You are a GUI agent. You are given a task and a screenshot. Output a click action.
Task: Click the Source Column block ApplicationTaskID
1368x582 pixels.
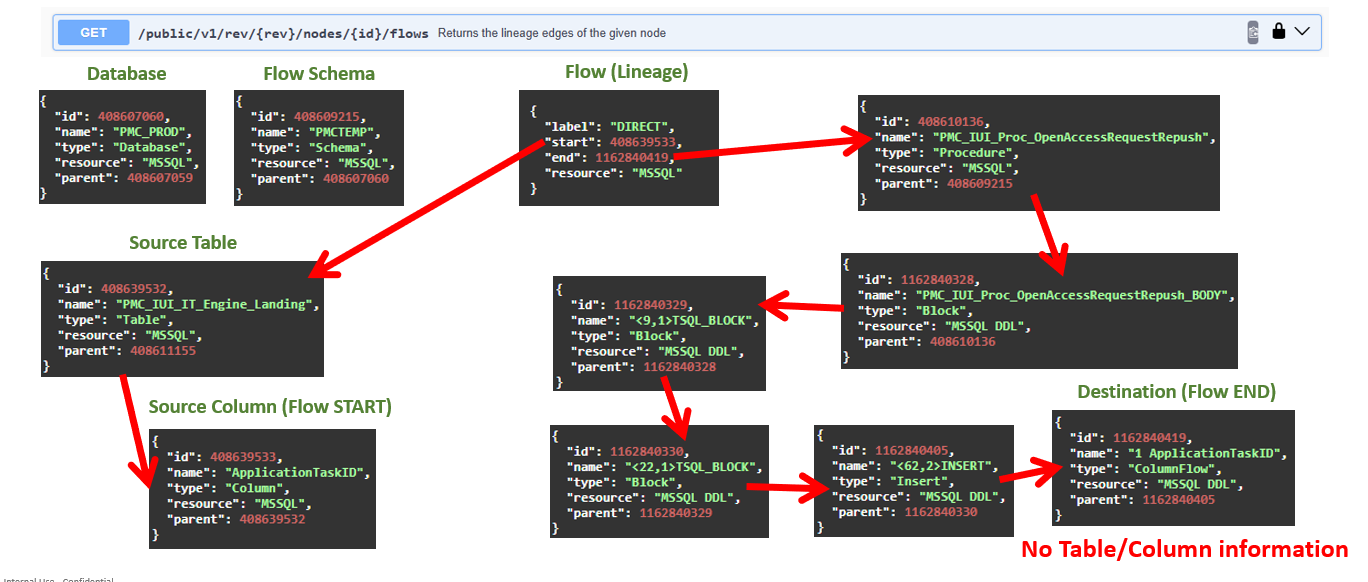tap(262, 488)
